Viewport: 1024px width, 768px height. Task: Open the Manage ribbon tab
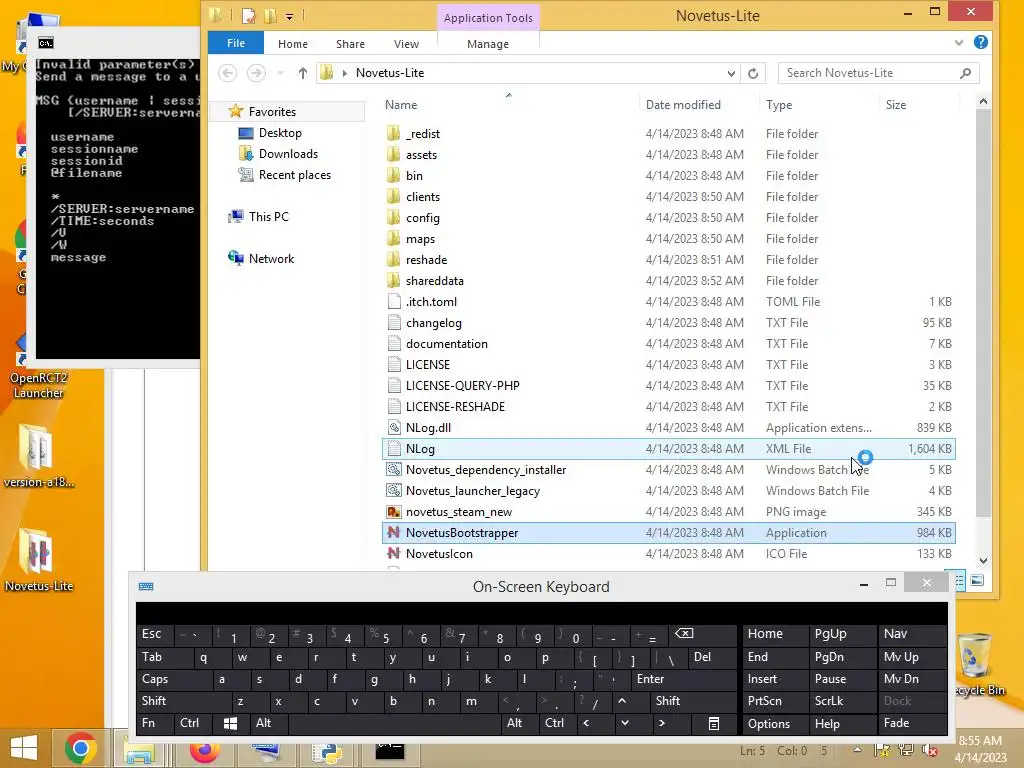(488, 44)
